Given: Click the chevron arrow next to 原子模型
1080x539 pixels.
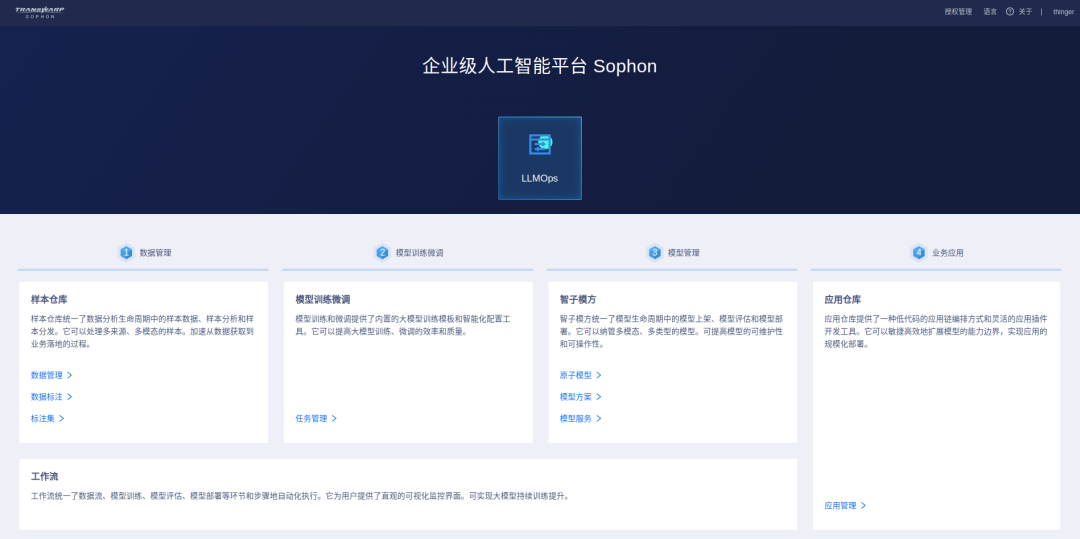Looking at the screenshot, I should coord(599,375).
